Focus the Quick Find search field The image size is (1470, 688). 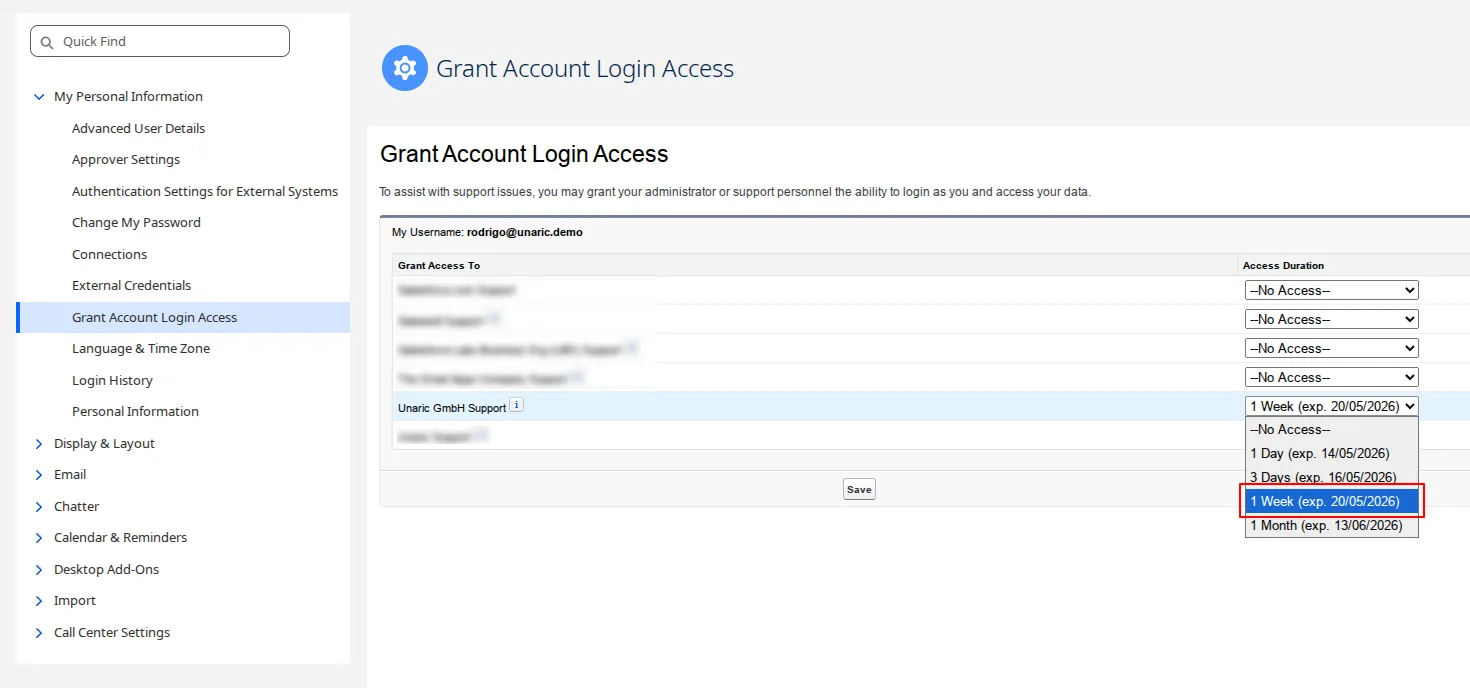tap(160, 41)
